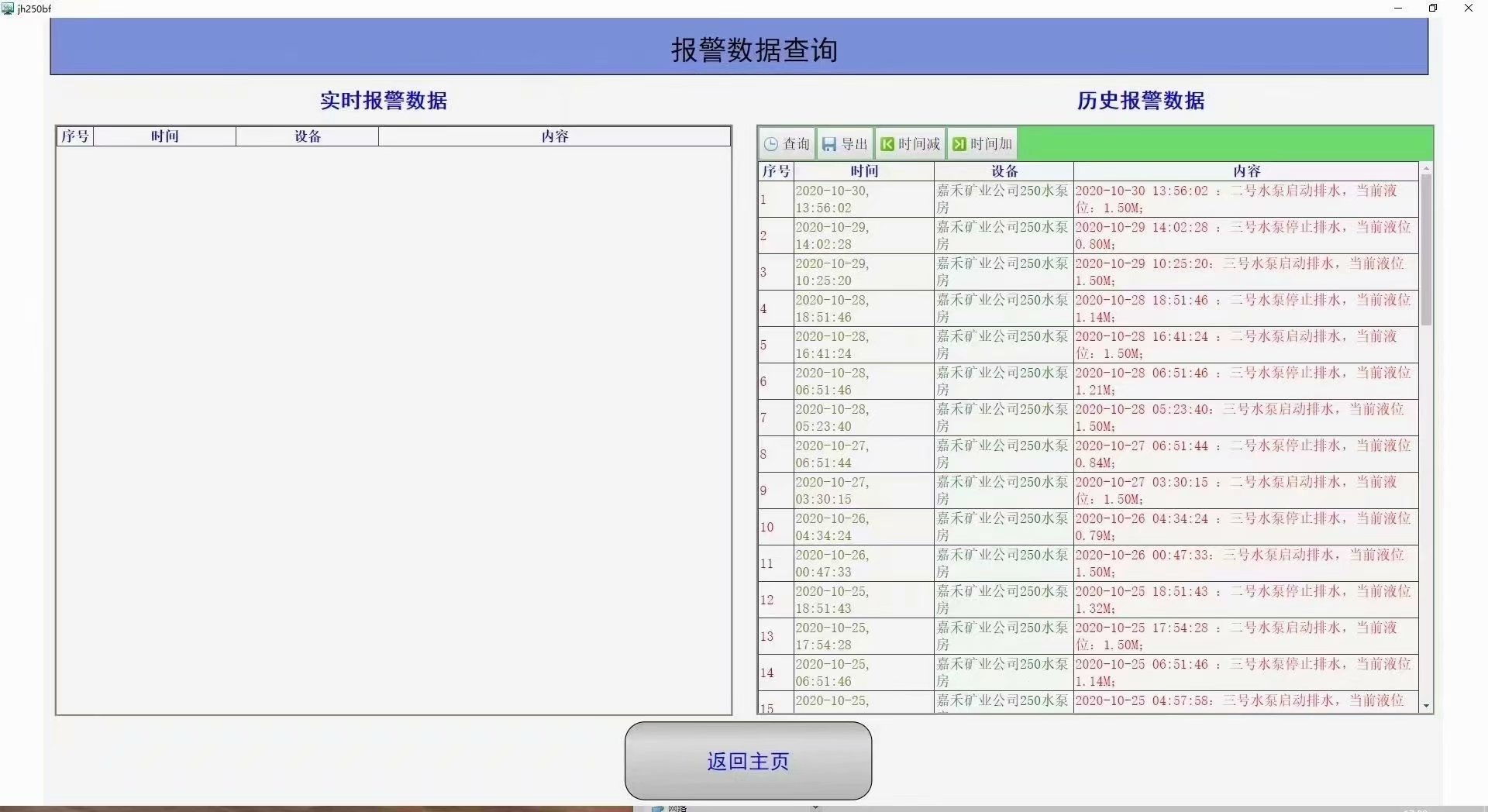Click 时间 column header in realtime table
This screenshot has height=812, width=1488.
coord(164,136)
